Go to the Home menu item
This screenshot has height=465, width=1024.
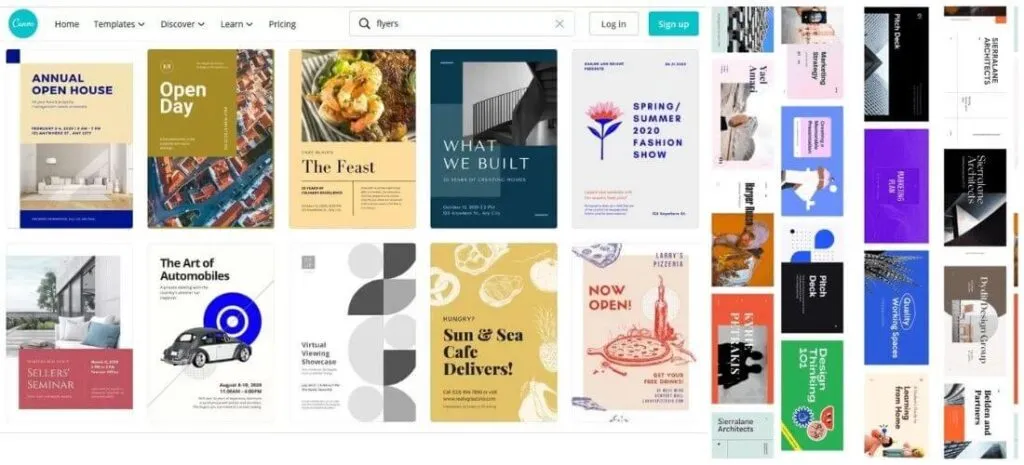pyautogui.click(x=67, y=24)
